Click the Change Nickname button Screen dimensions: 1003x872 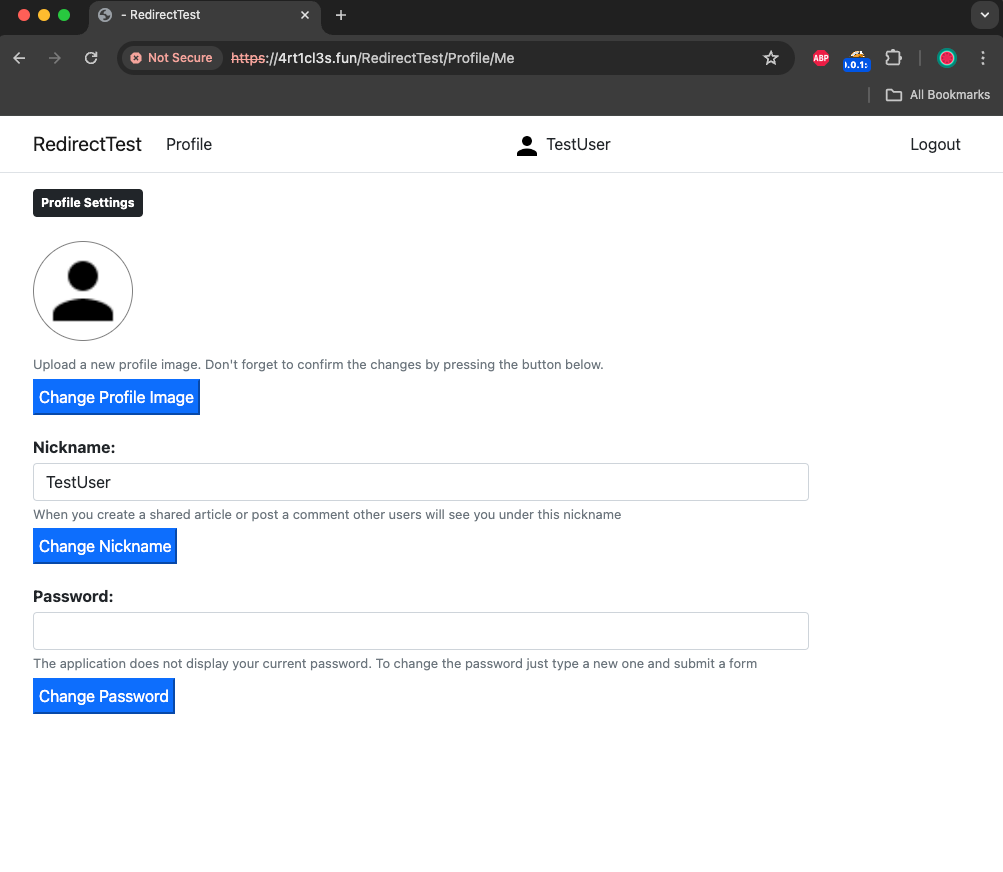104,546
